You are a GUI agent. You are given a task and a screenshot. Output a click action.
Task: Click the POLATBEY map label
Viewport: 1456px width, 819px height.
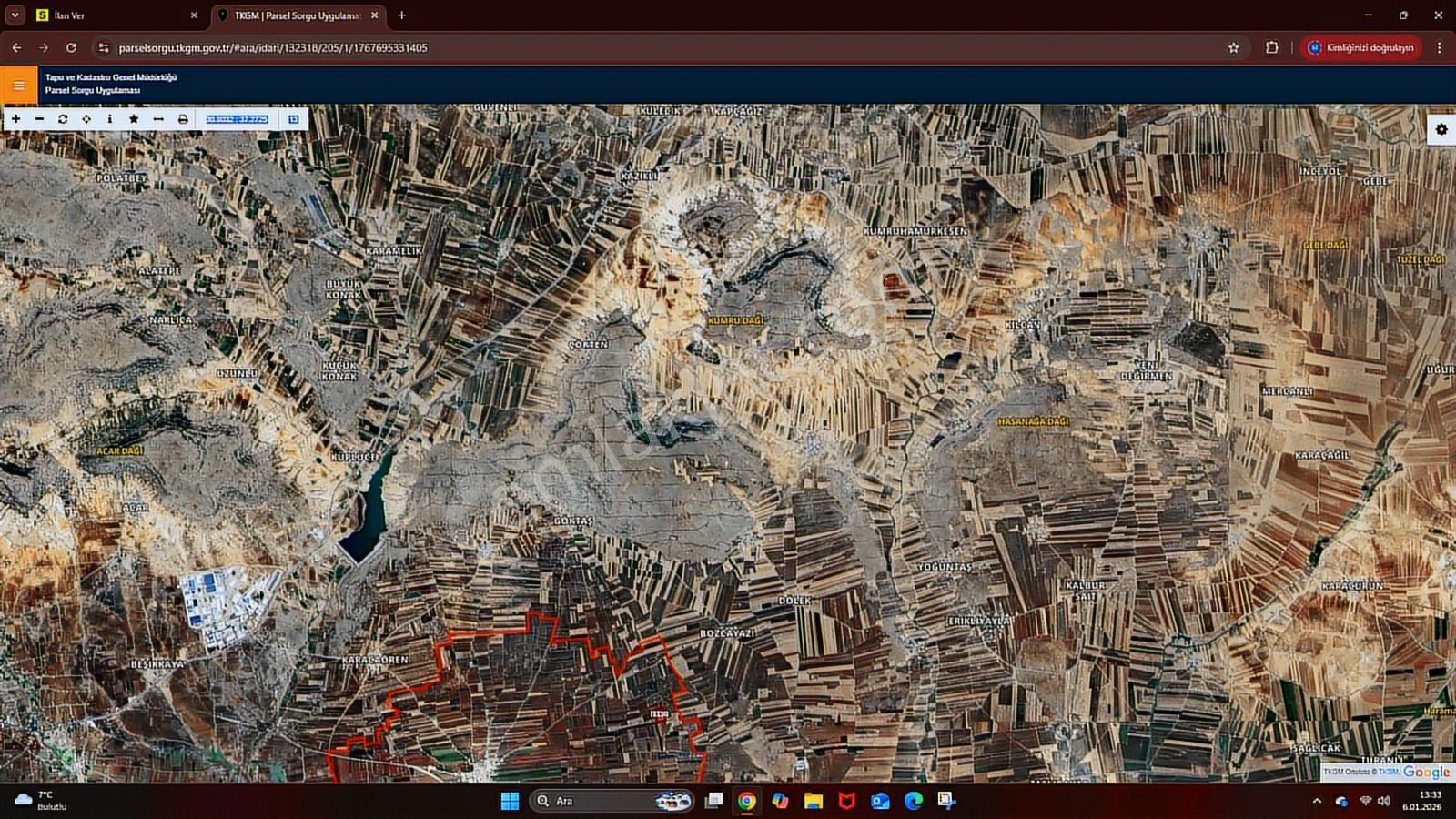coord(121,177)
